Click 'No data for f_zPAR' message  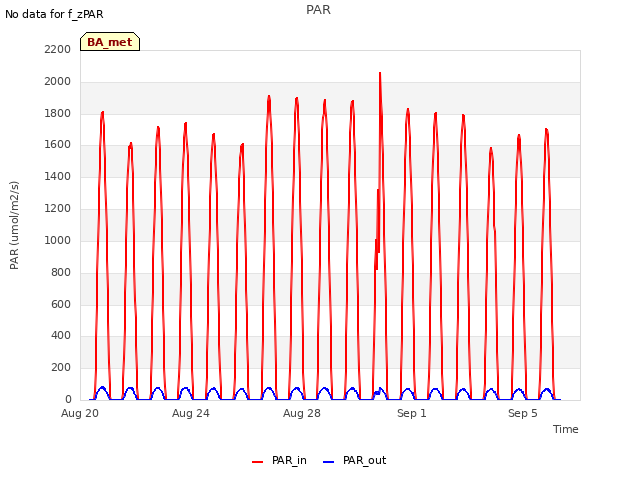pyautogui.click(x=54, y=14)
